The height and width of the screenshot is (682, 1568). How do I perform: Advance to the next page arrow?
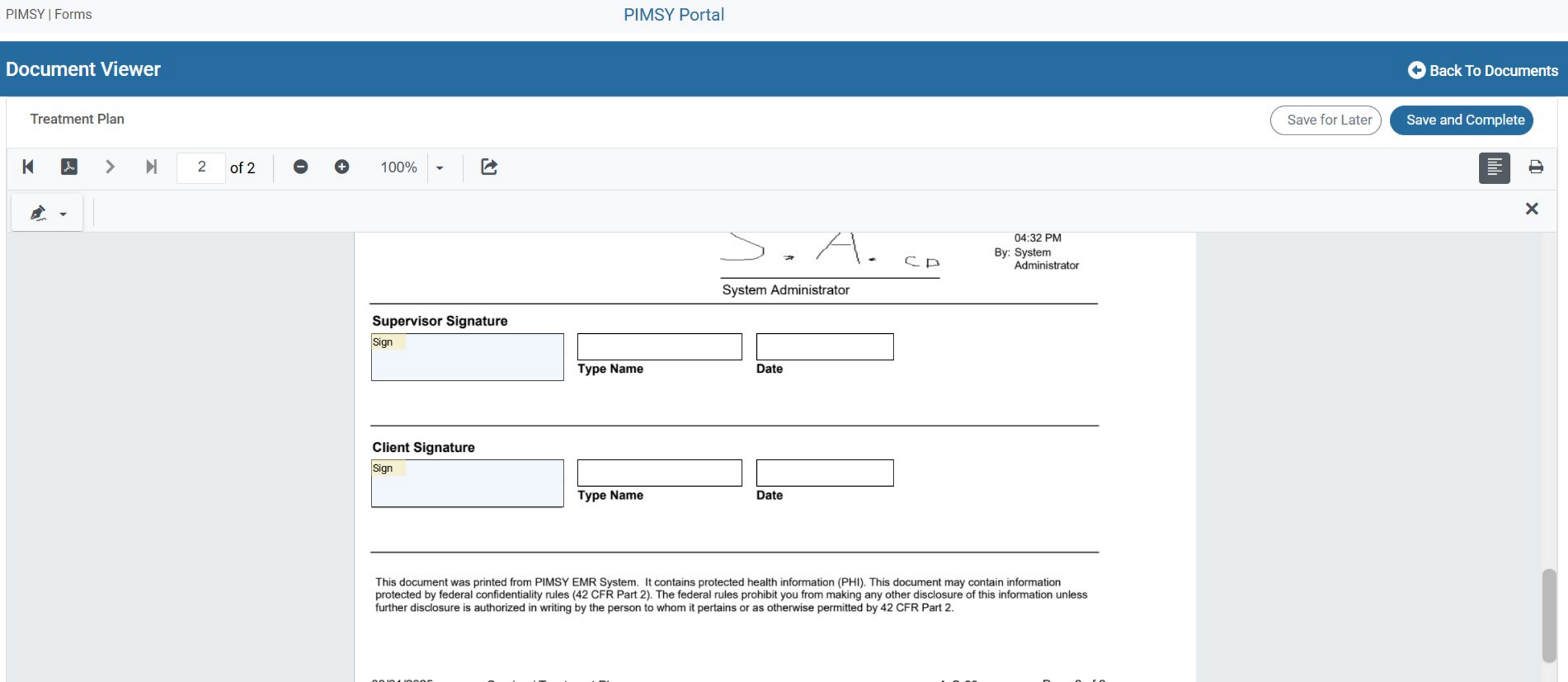[110, 167]
